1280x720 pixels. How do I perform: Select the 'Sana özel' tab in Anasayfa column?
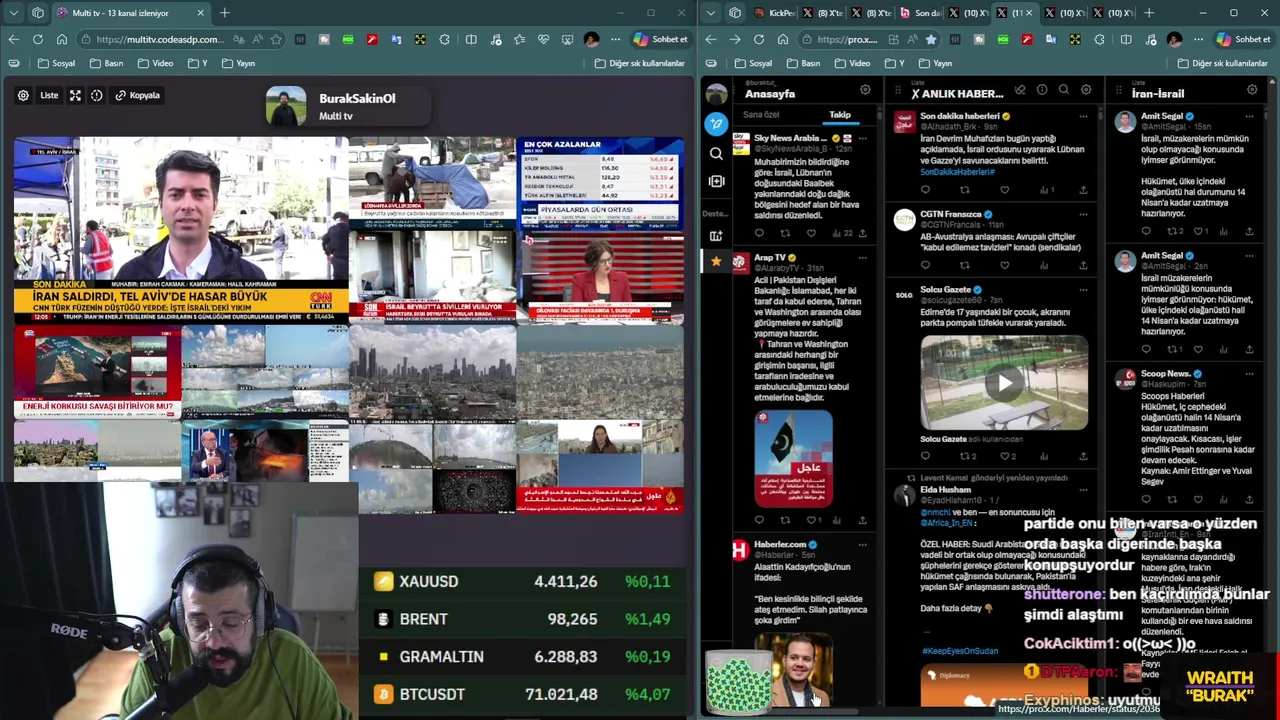click(x=761, y=114)
